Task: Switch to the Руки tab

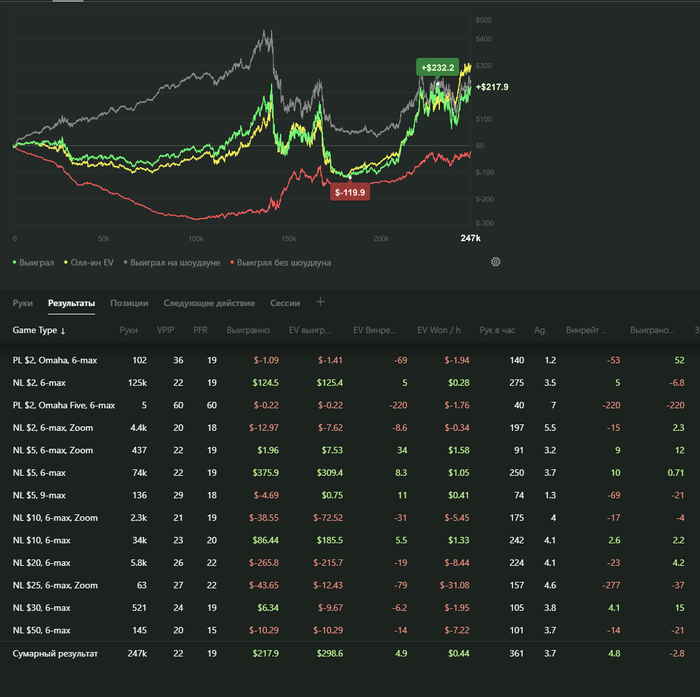Action: pyautogui.click(x=23, y=303)
